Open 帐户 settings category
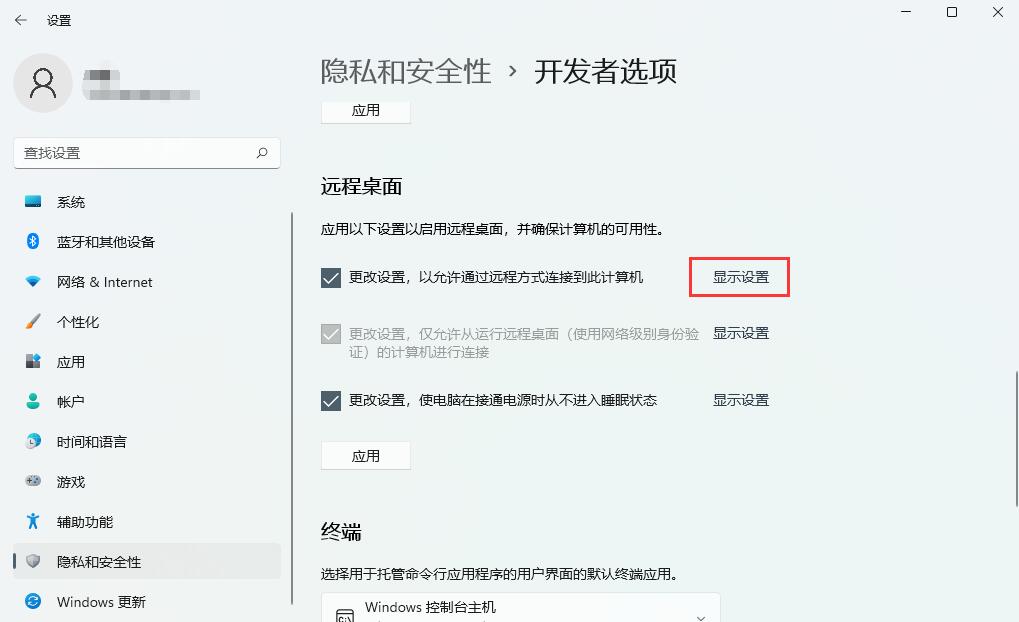The width and height of the screenshot is (1019, 622). tap(147, 402)
